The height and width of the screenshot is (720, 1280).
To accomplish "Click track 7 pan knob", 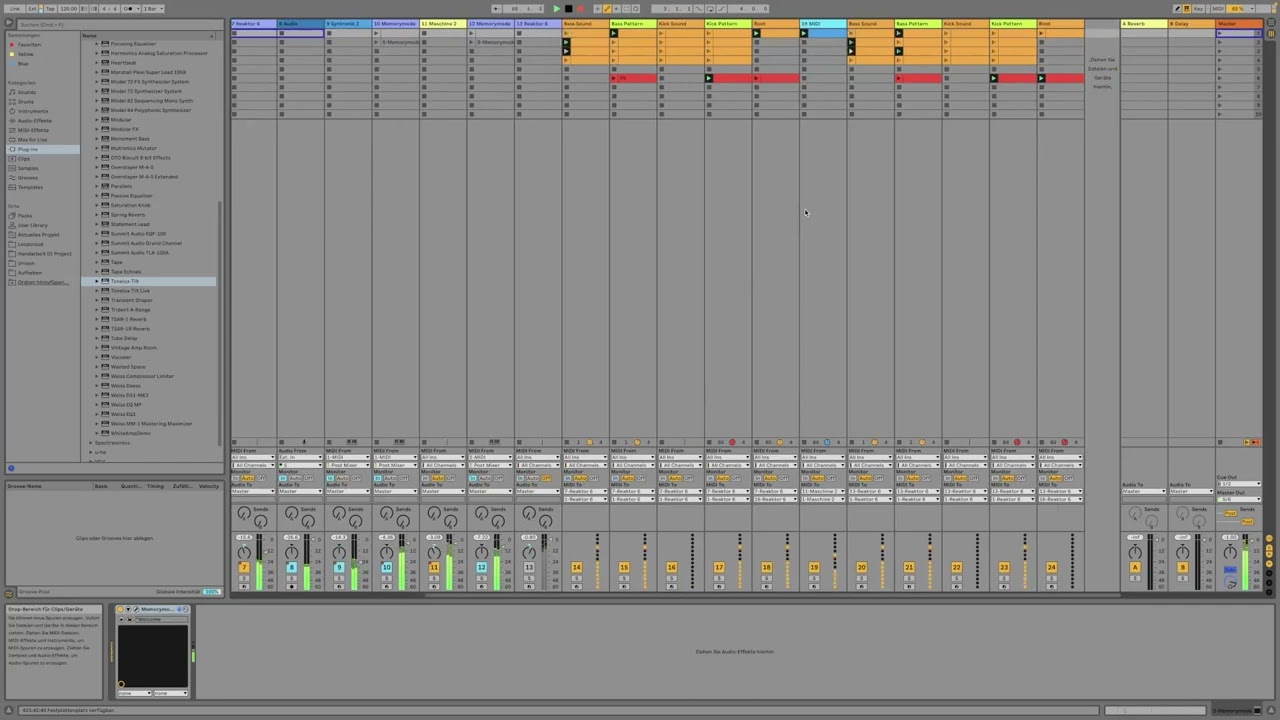I will coord(243,553).
